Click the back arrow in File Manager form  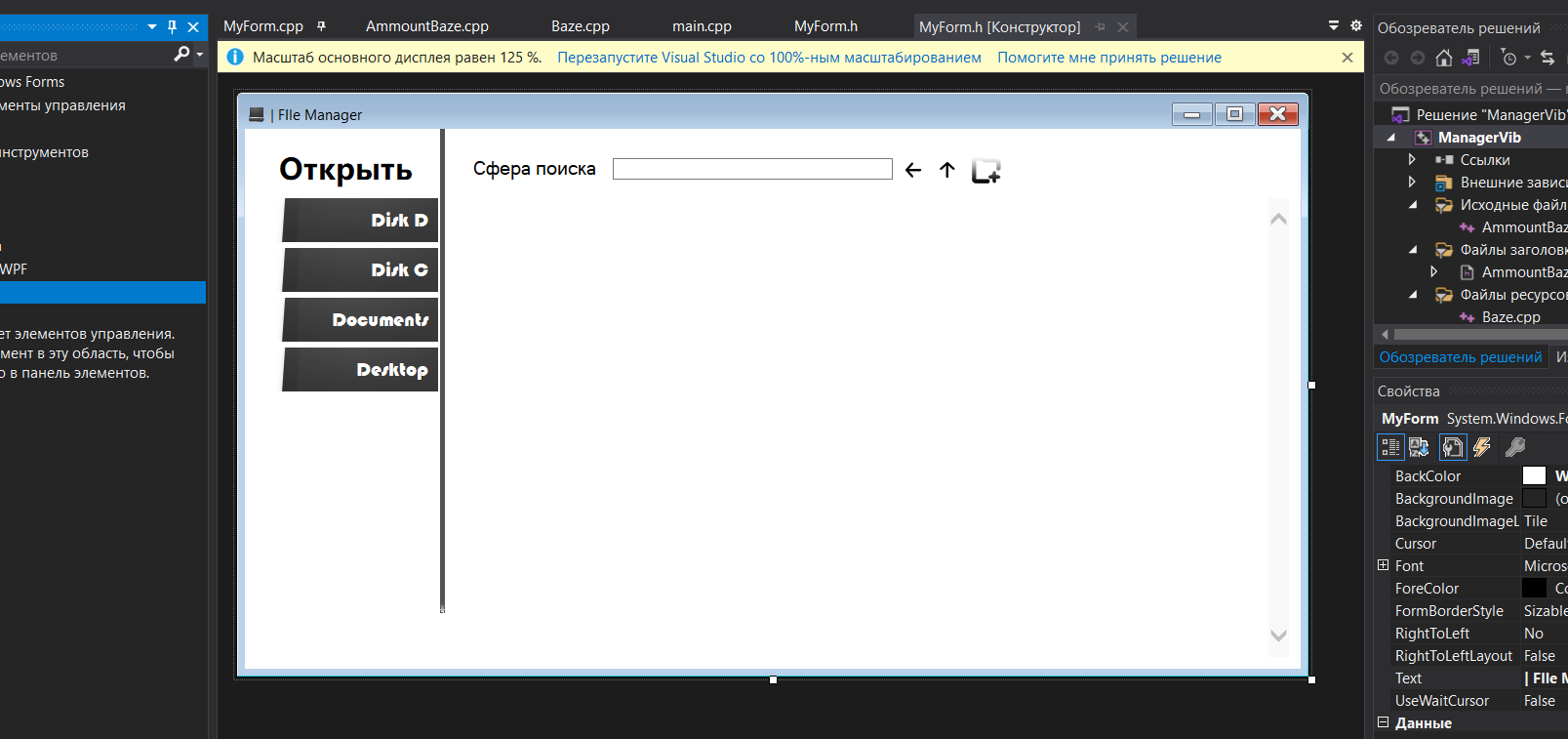tap(913, 170)
